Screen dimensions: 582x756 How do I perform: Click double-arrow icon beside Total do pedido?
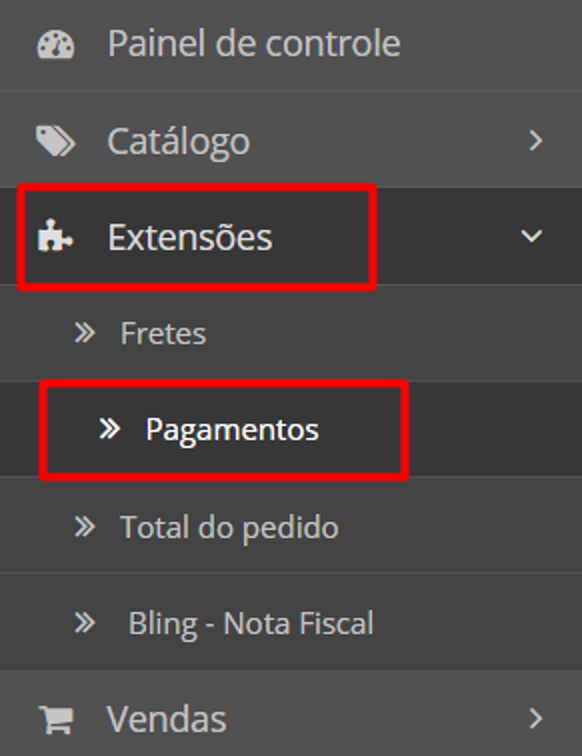pos(85,526)
